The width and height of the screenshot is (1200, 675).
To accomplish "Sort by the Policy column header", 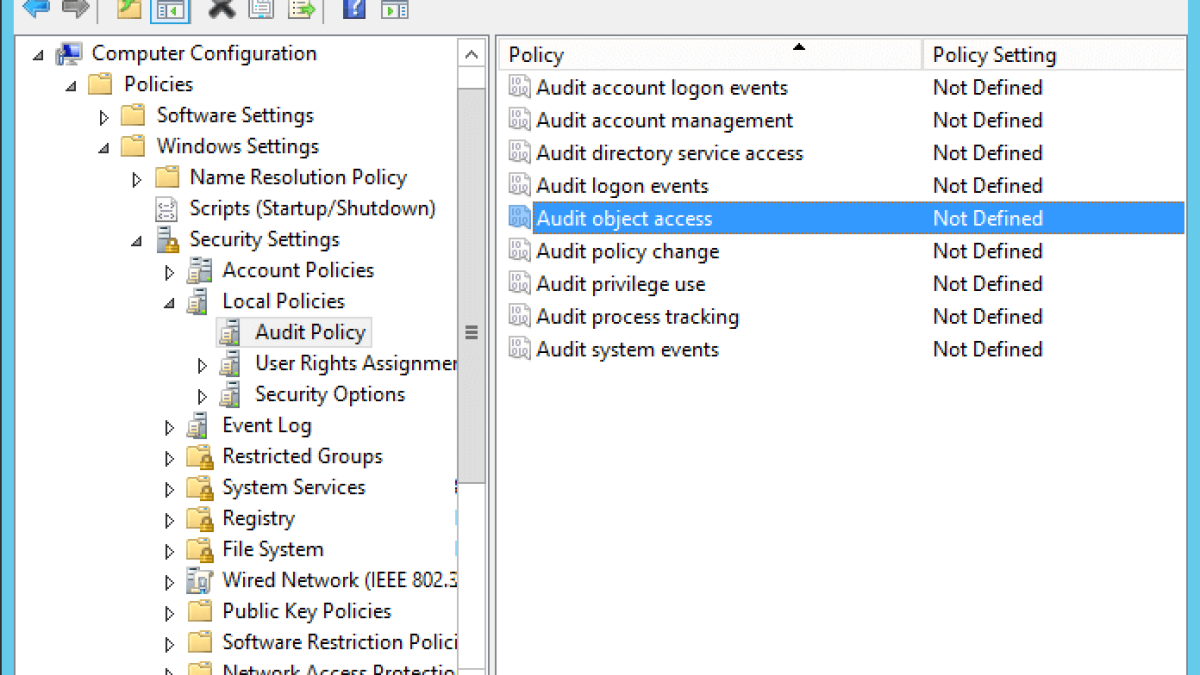I will pos(710,55).
